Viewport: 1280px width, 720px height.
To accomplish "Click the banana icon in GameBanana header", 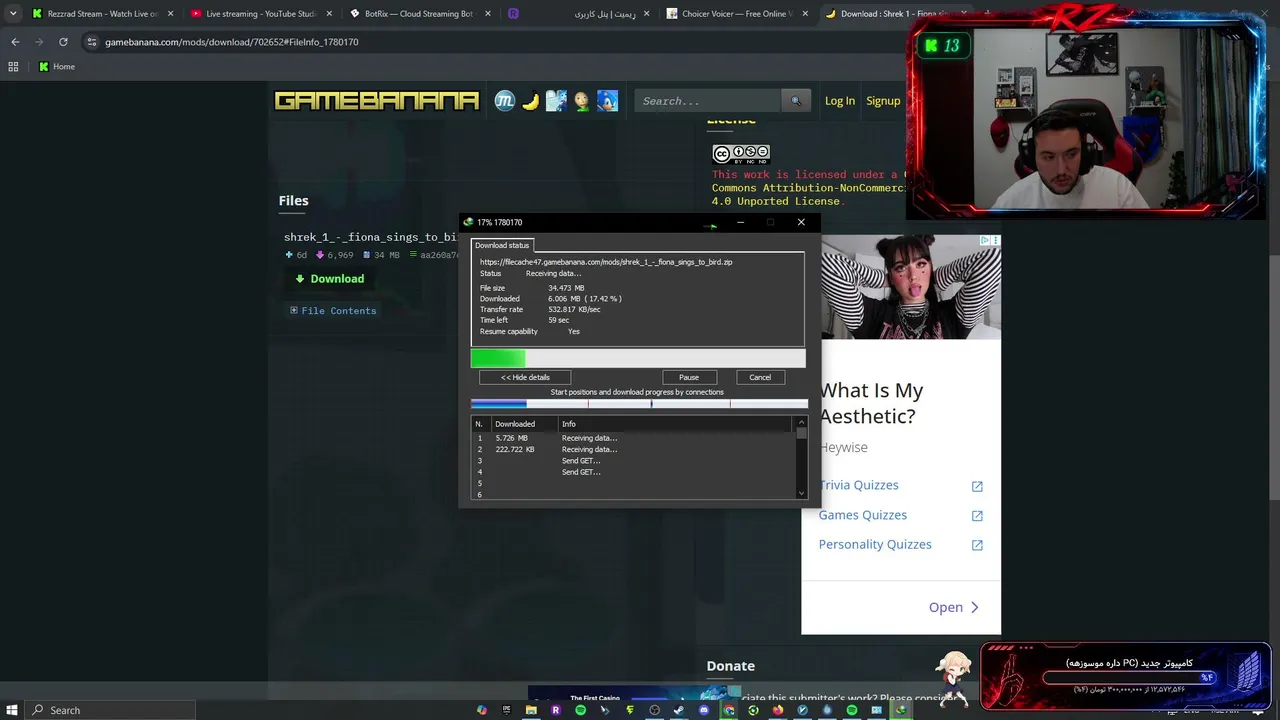I will point(531,101).
